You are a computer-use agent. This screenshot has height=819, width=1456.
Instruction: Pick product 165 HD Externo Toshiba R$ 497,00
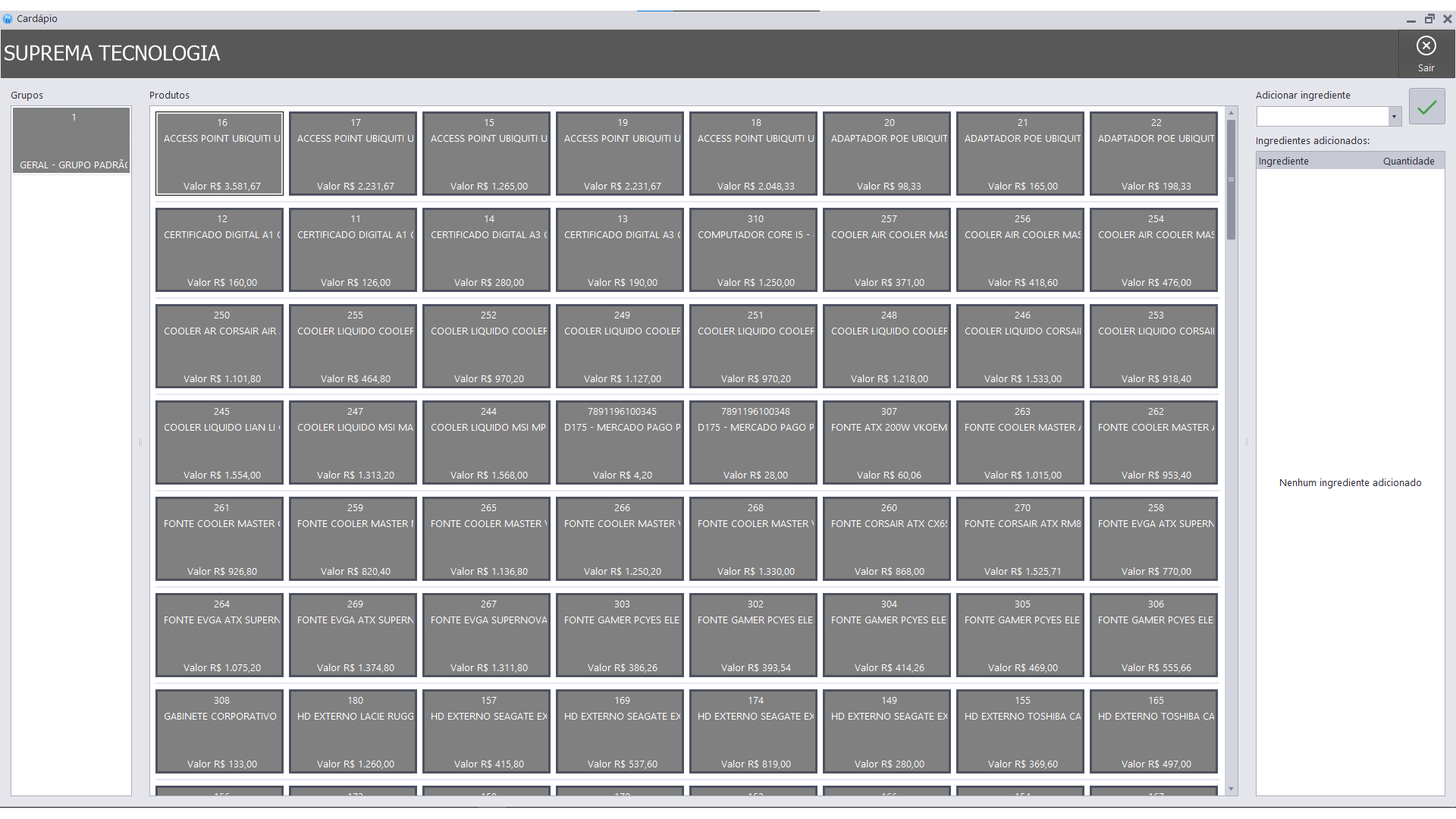point(1153,732)
